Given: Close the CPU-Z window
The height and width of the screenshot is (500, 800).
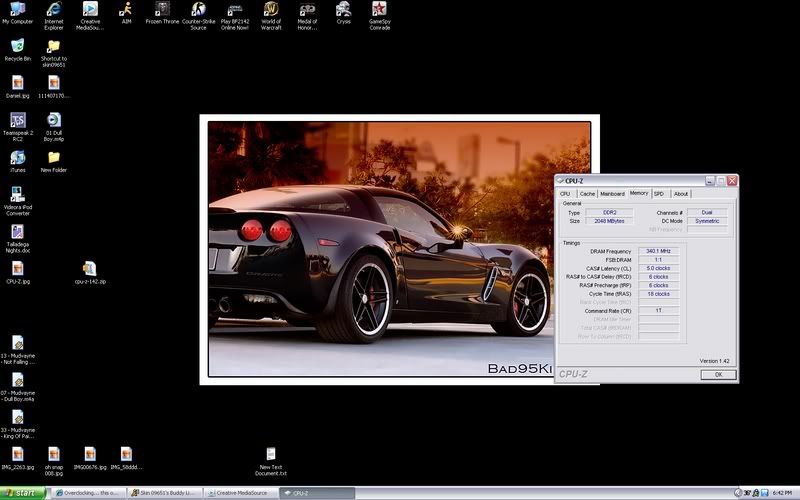Looking at the screenshot, I should (732, 181).
